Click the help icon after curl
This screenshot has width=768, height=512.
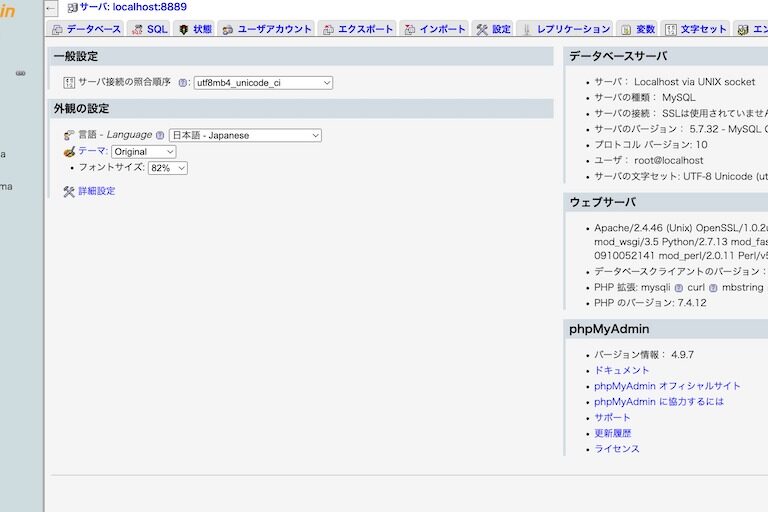[713, 288]
